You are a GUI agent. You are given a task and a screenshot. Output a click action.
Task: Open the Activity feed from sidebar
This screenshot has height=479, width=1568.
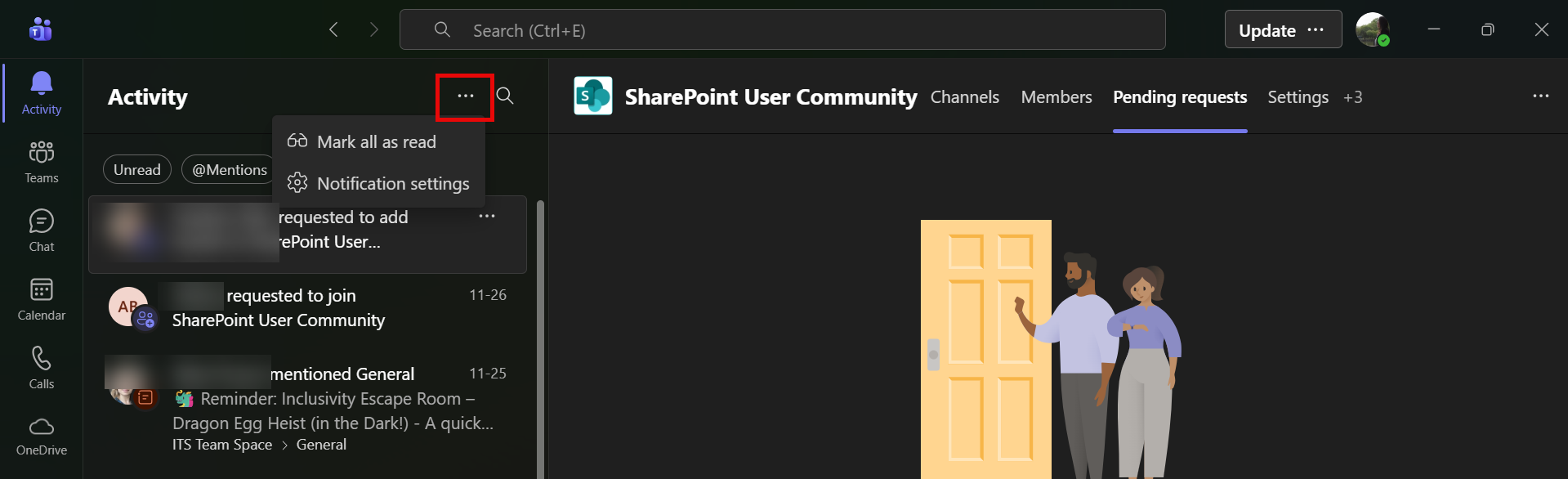pos(41,92)
